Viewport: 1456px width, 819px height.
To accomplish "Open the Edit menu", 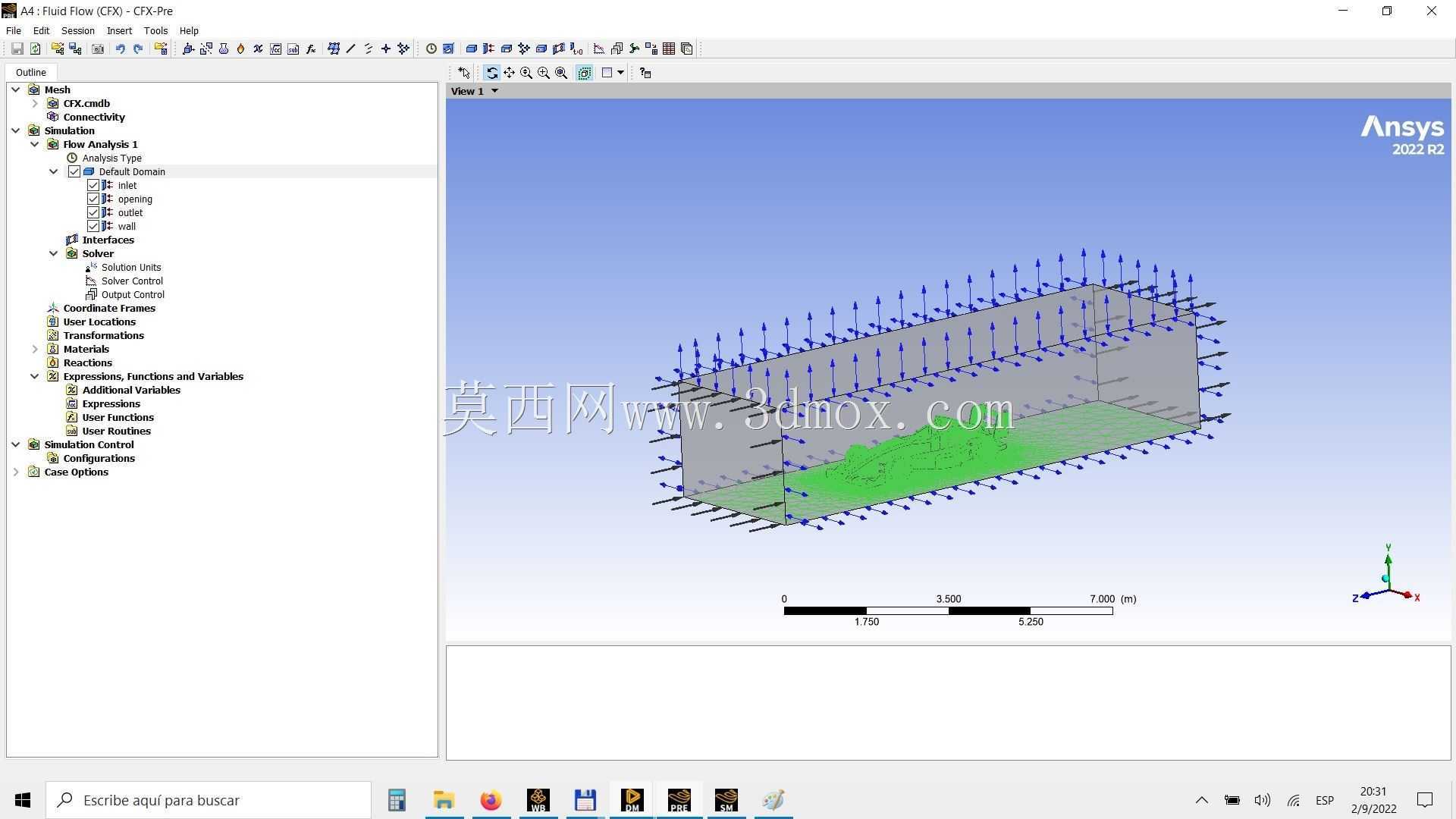I will click(41, 30).
